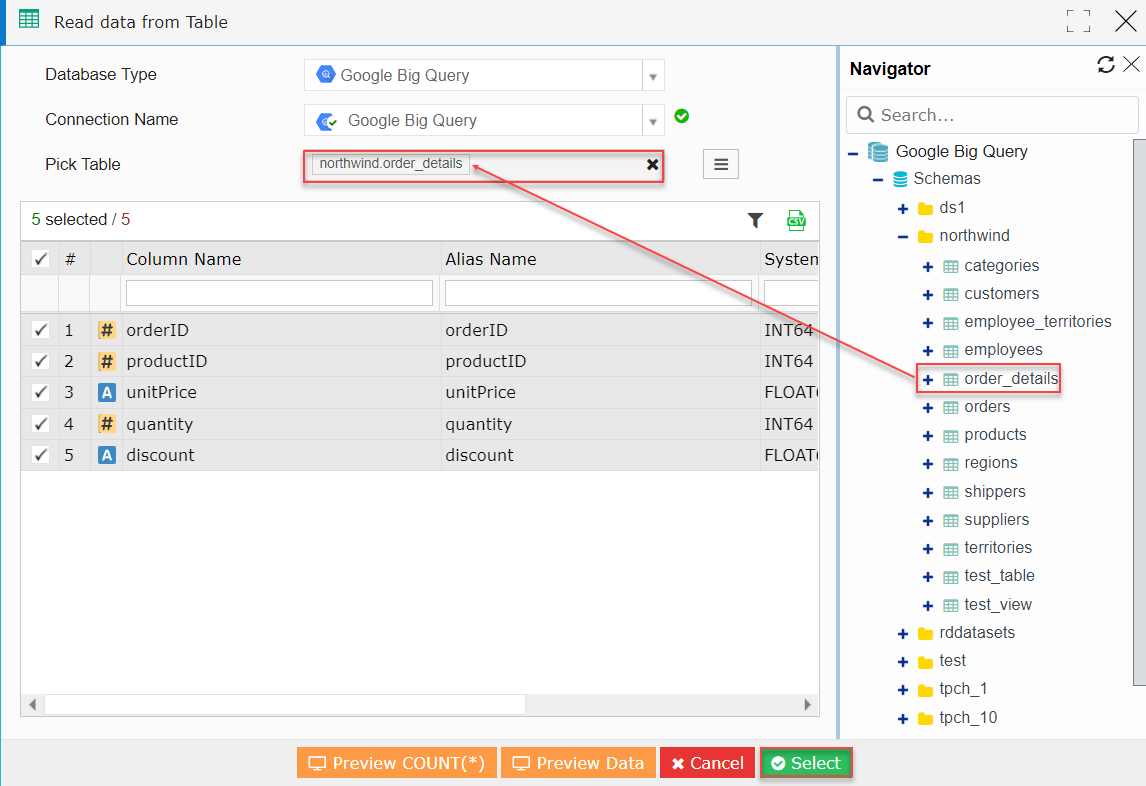Image resolution: width=1146 pixels, height=786 pixels.
Task: Toggle fullscreen for the dialog
Action: pyautogui.click(x=1078, y=21)
